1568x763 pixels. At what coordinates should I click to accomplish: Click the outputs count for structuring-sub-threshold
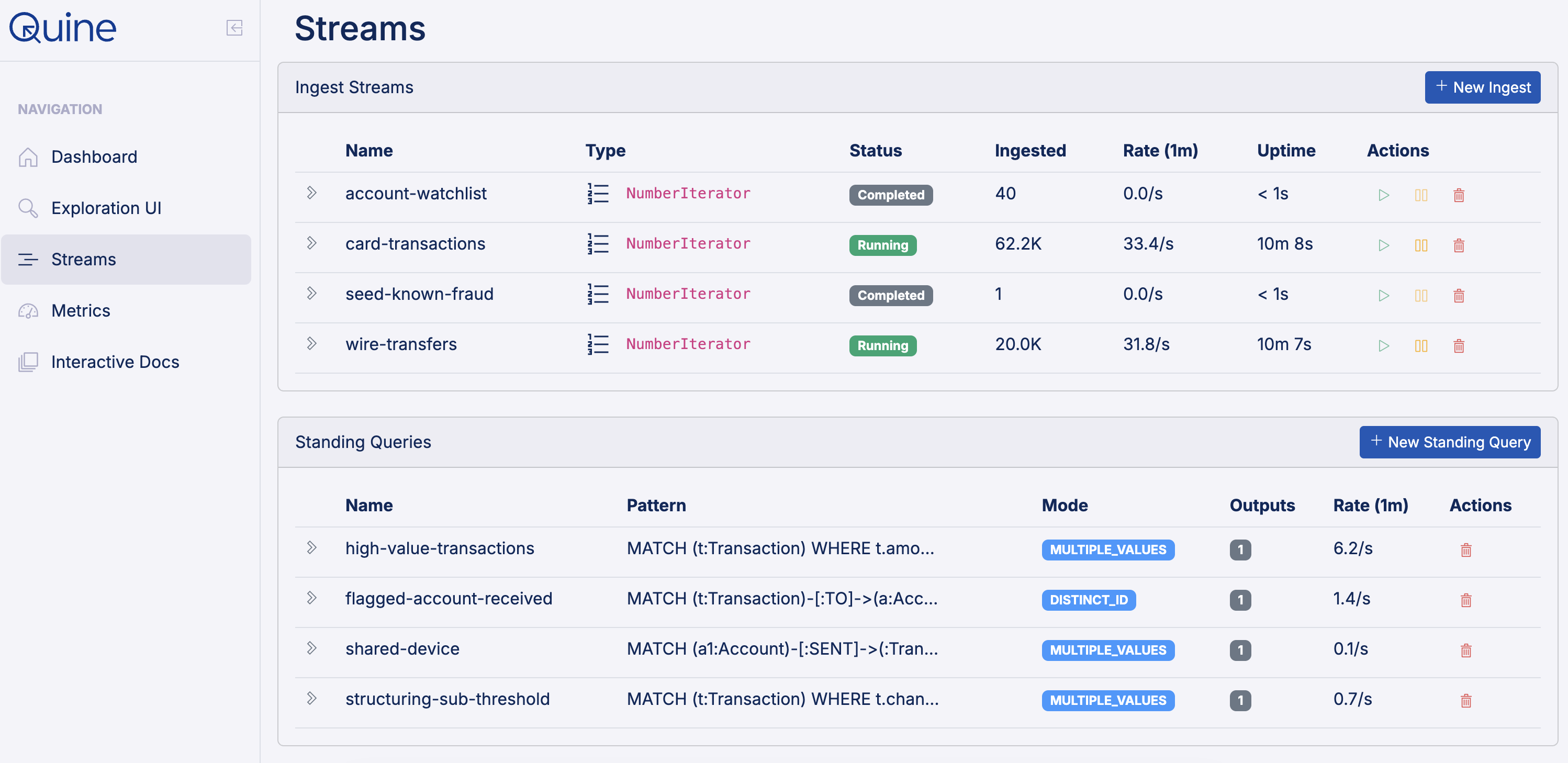coord(1240,700)
